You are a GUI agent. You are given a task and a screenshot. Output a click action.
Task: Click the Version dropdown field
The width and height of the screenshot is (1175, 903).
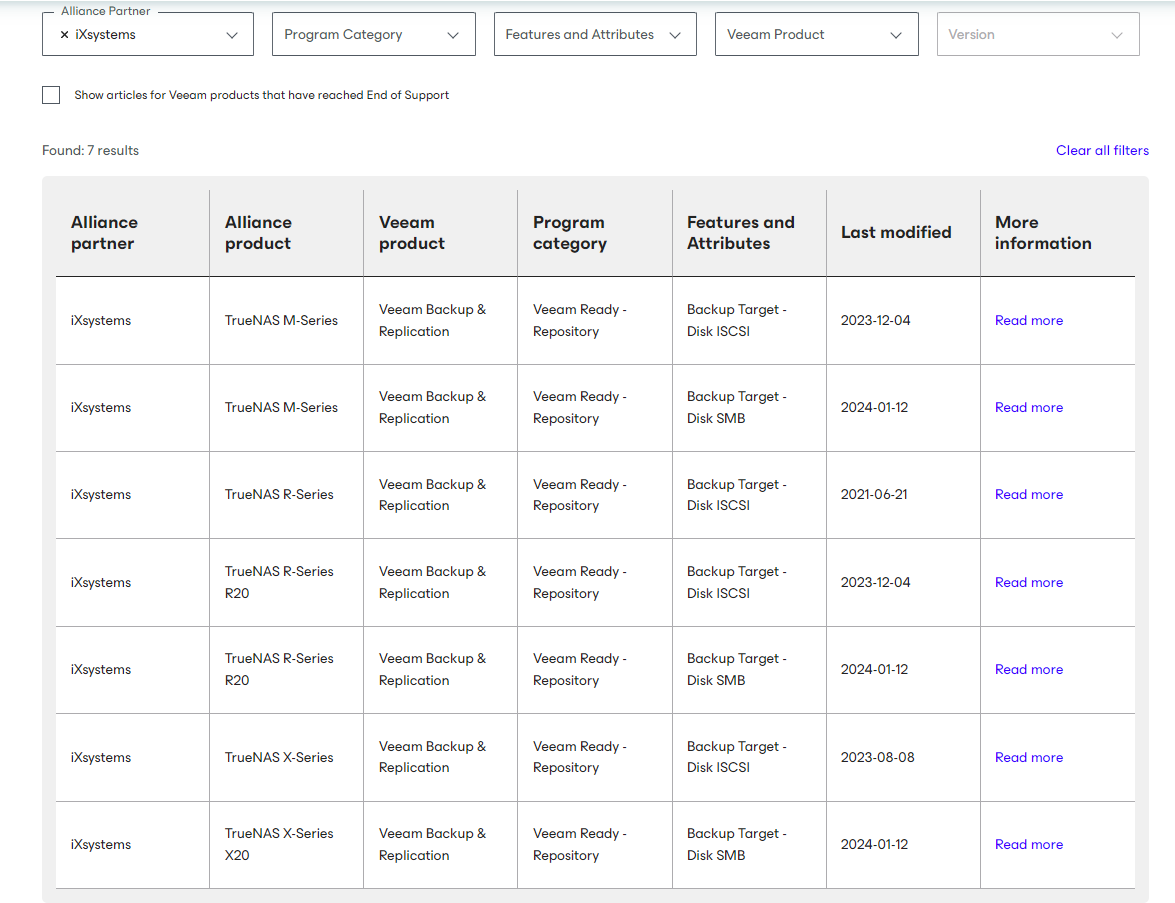click(x=1037, y=34)
